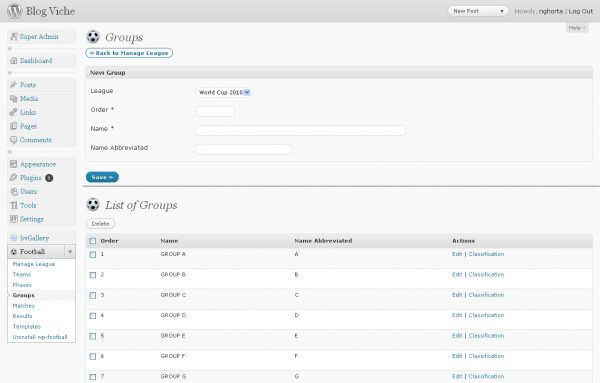
Task: Check the box for GROUP E row
Action: 93,336
